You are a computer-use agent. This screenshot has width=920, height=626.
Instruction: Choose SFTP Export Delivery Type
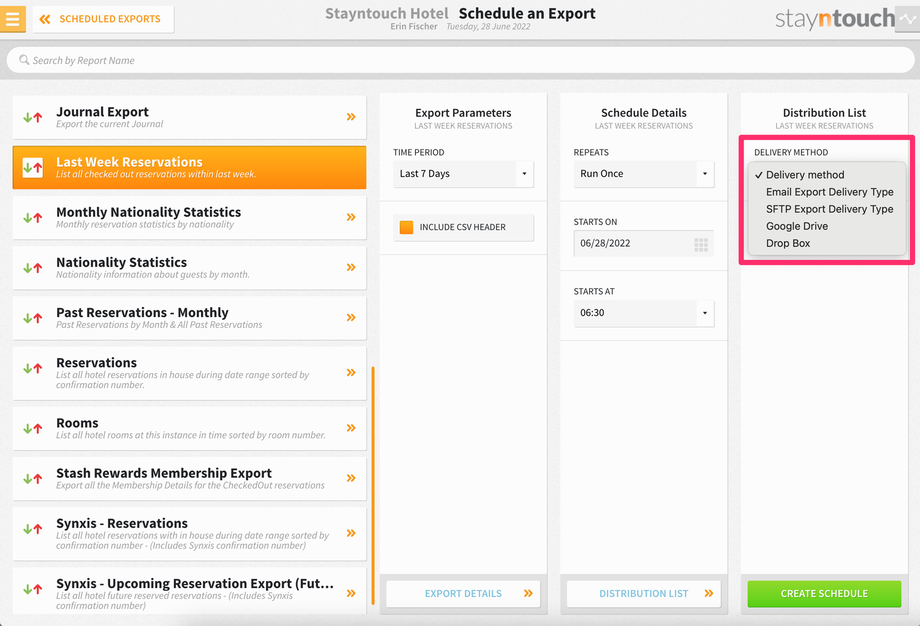pos(829,209)
